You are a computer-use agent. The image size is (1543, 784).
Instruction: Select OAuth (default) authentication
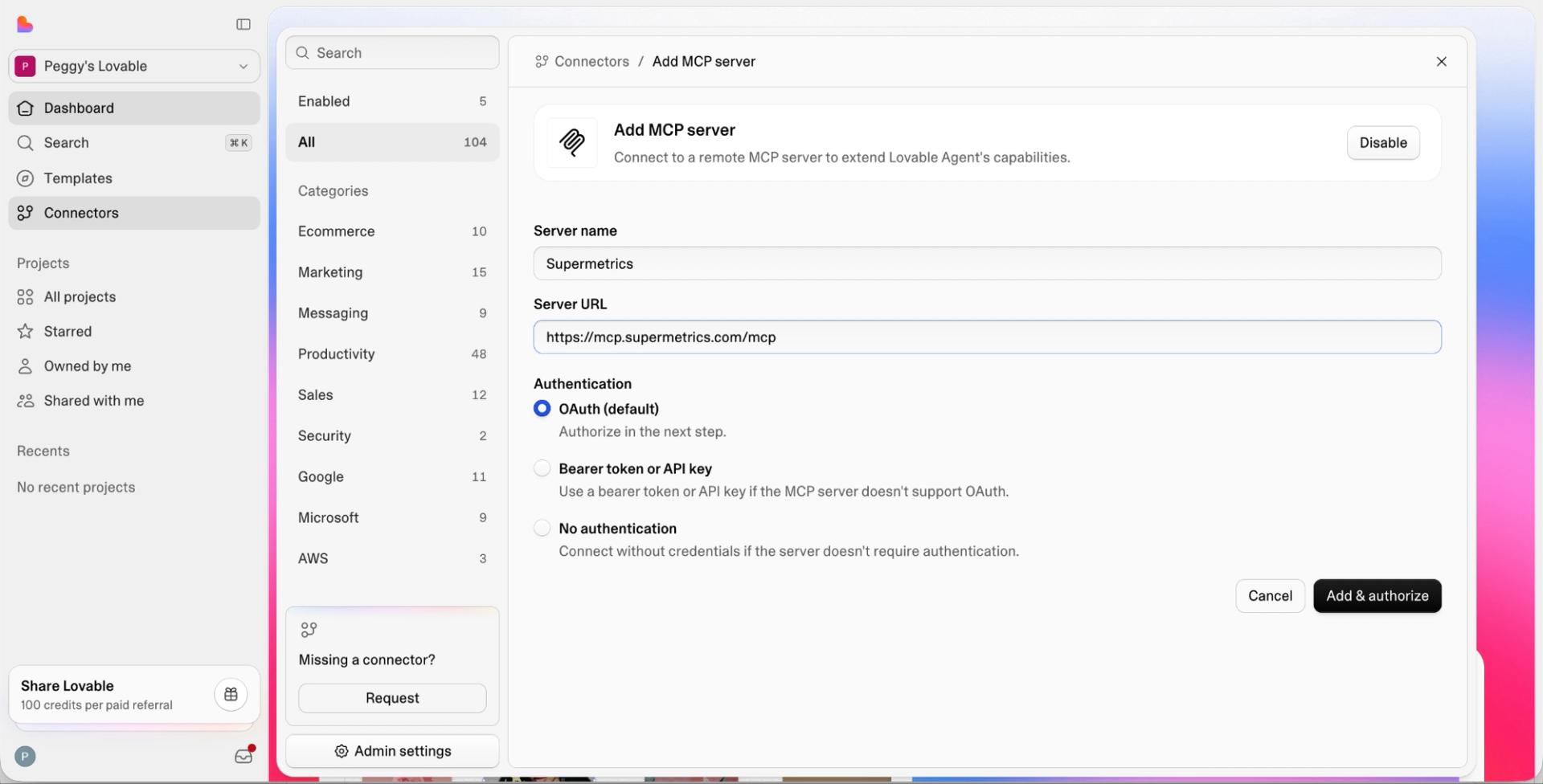point(542,409)
